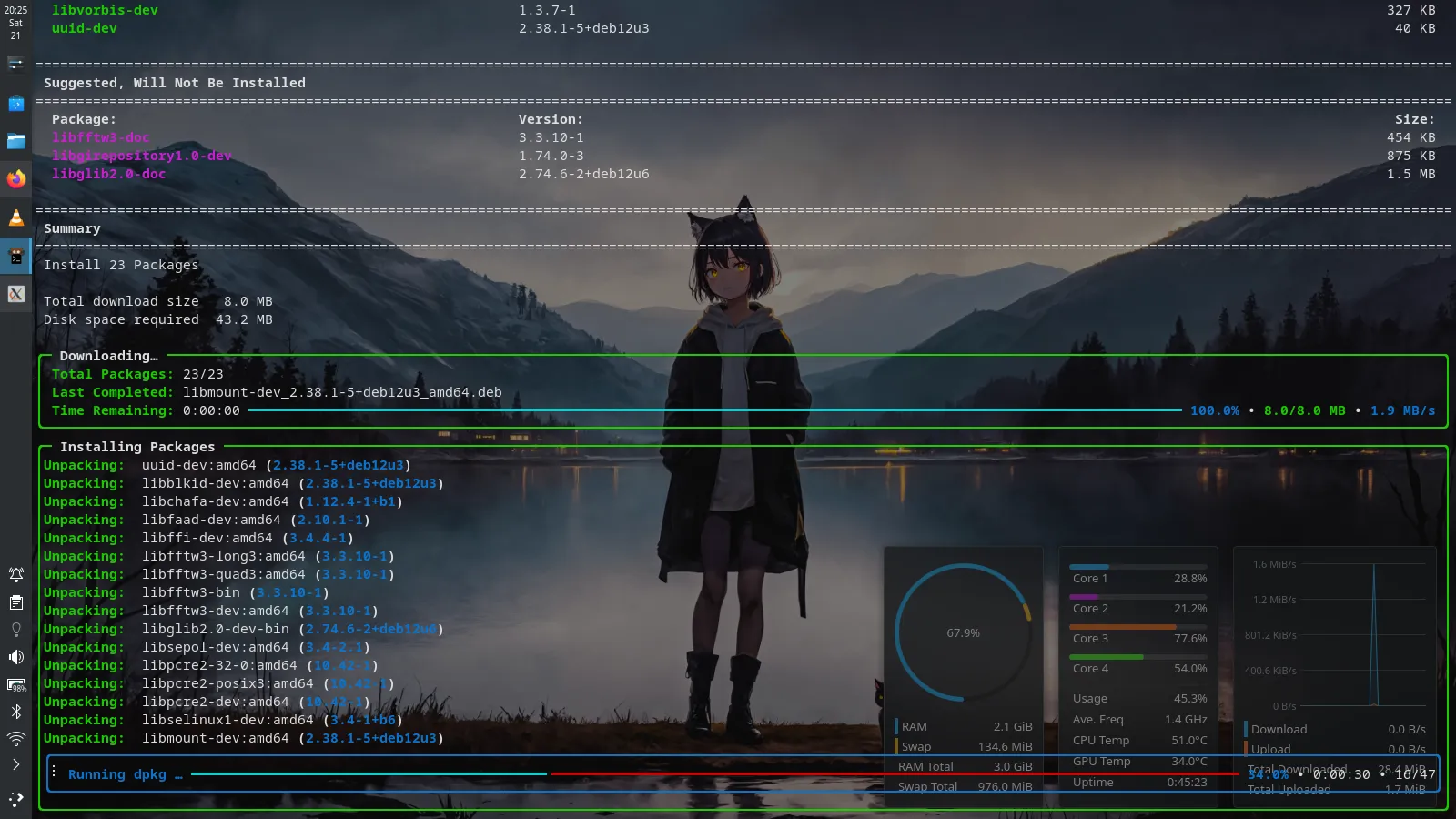Click 'Unpacking: libsepol-dev:amd64' line
Screen dimensions: 1456x819
(x=207, y=647)
